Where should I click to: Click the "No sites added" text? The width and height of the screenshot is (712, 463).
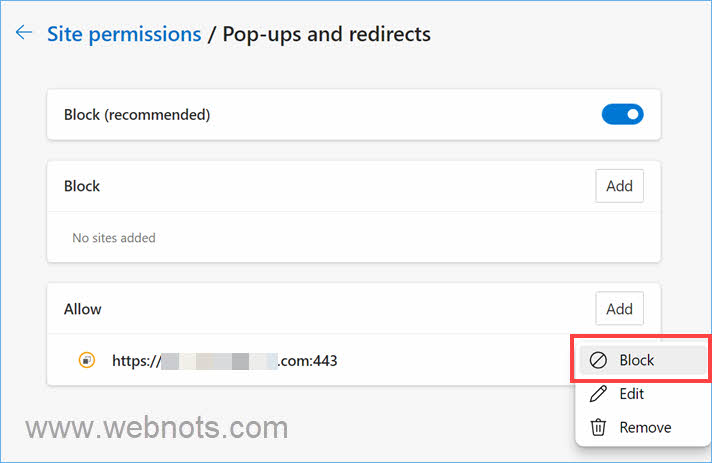(x=114, y=238)
